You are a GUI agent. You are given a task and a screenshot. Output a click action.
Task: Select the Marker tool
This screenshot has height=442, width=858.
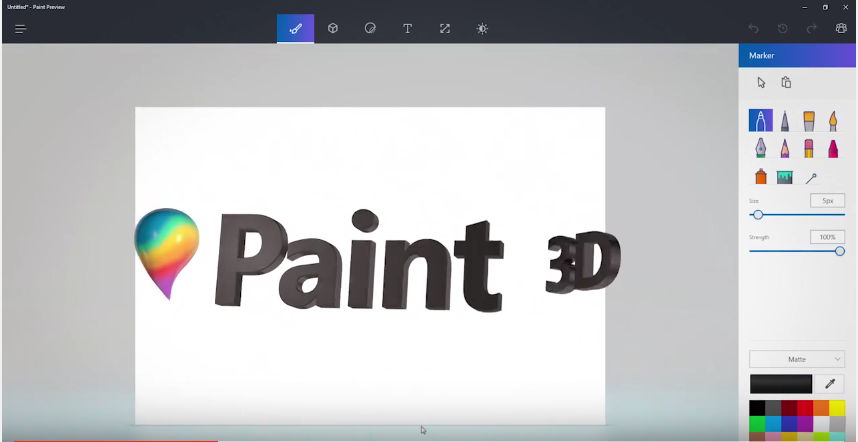761,120
